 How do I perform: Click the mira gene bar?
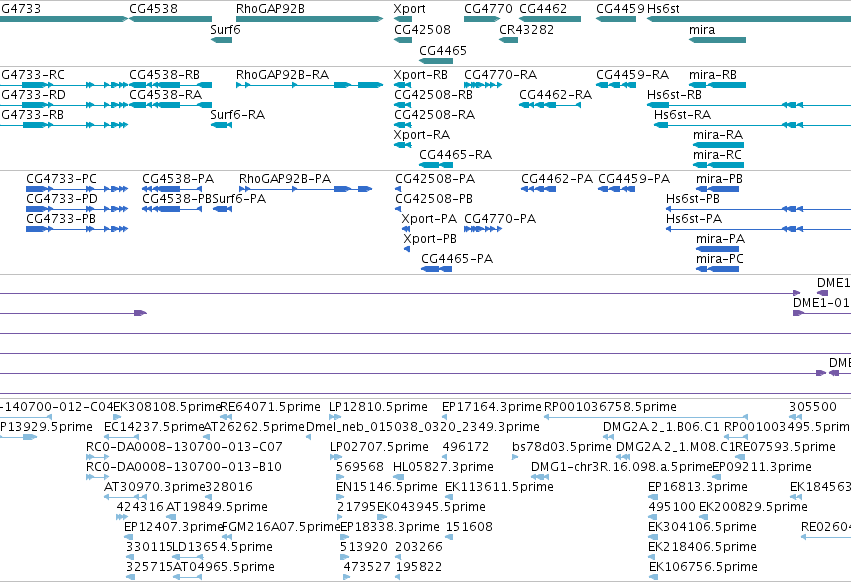pos(717,40)
